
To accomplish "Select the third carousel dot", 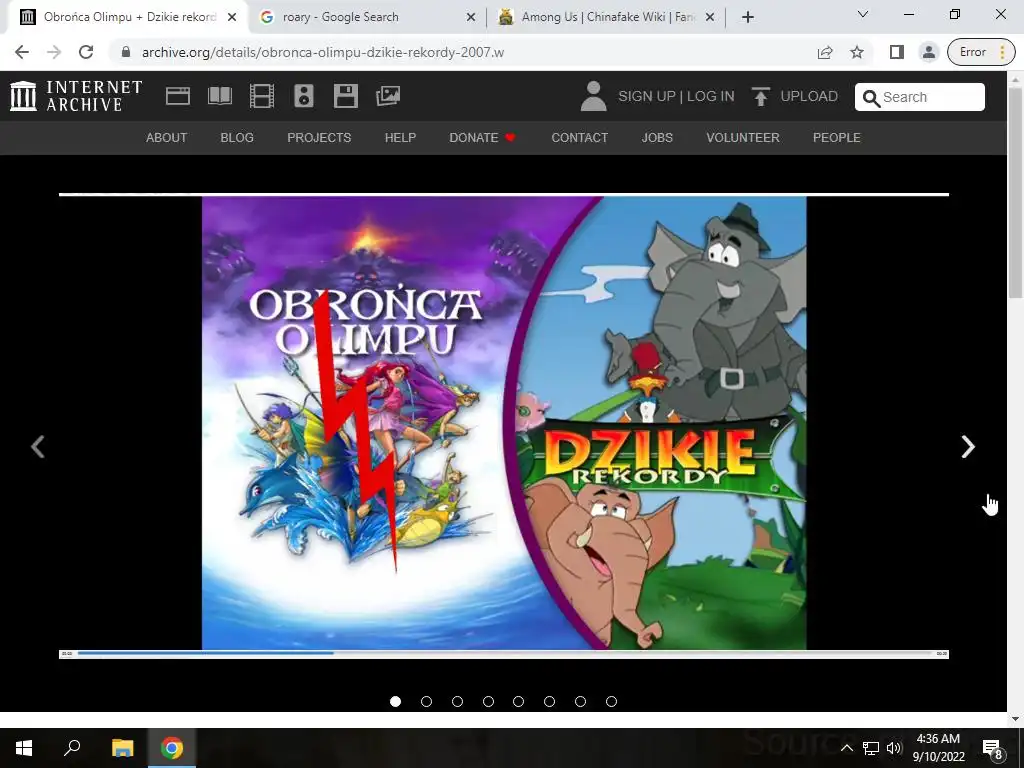I will 457,701.
